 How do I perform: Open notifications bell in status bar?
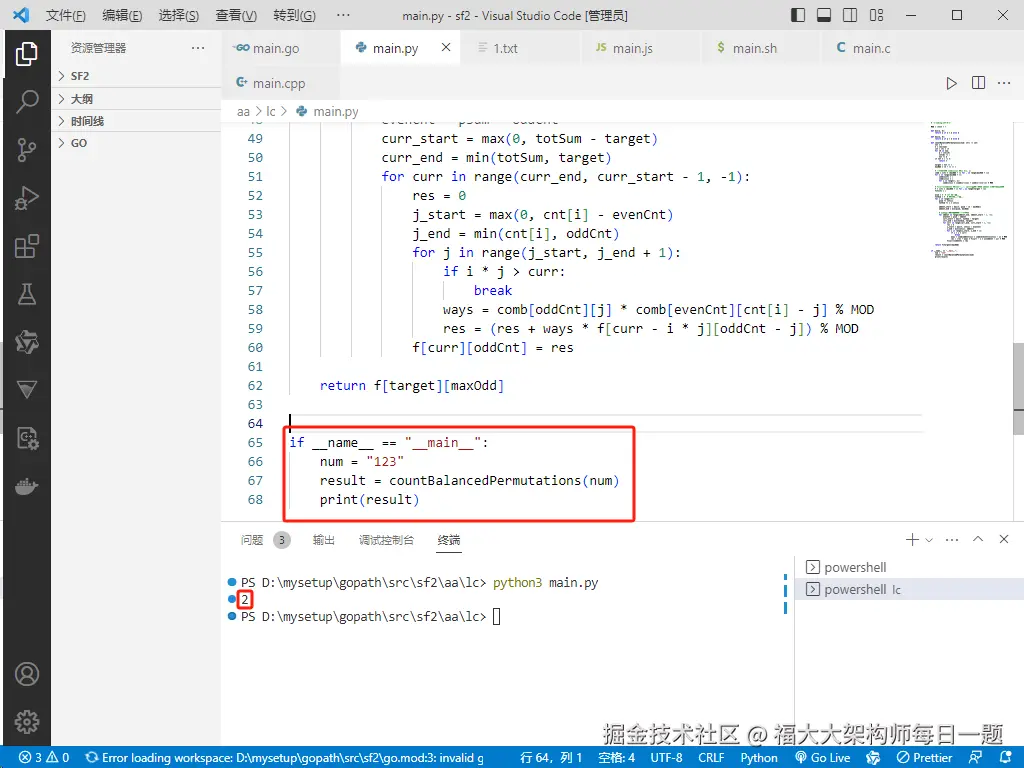[1006, 758]
